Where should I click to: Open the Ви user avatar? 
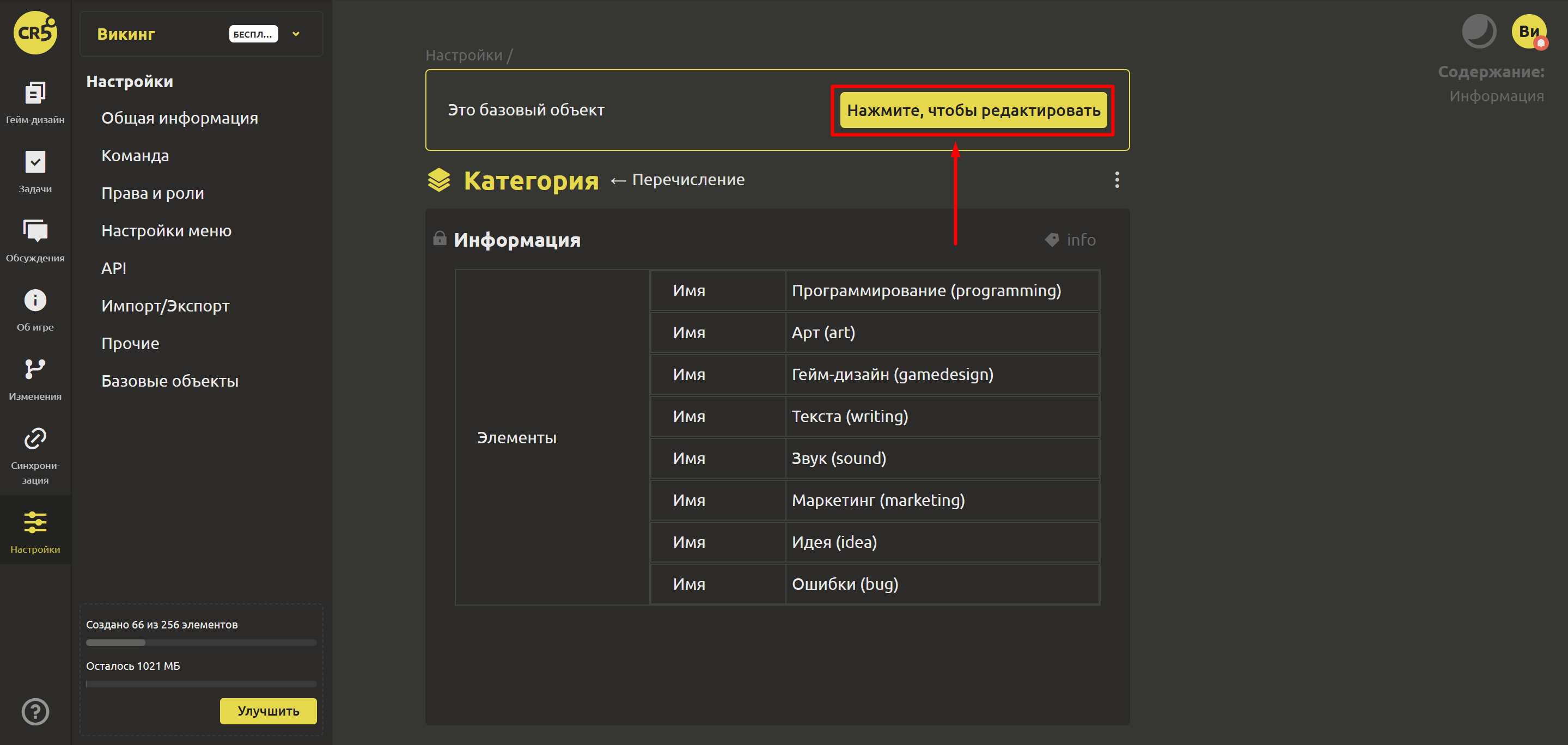coord(1529,31)
